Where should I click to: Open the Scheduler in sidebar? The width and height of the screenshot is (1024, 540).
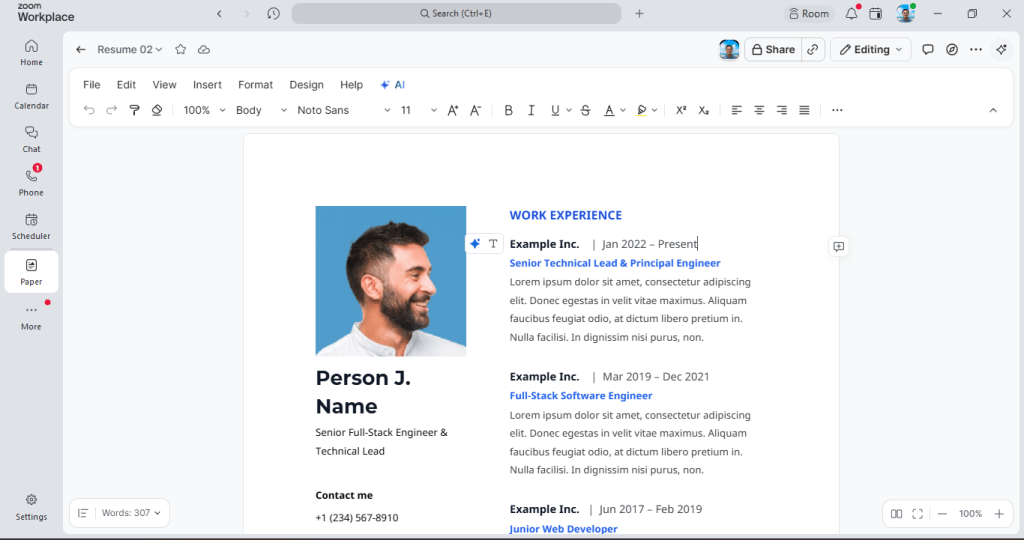[31, 226]
